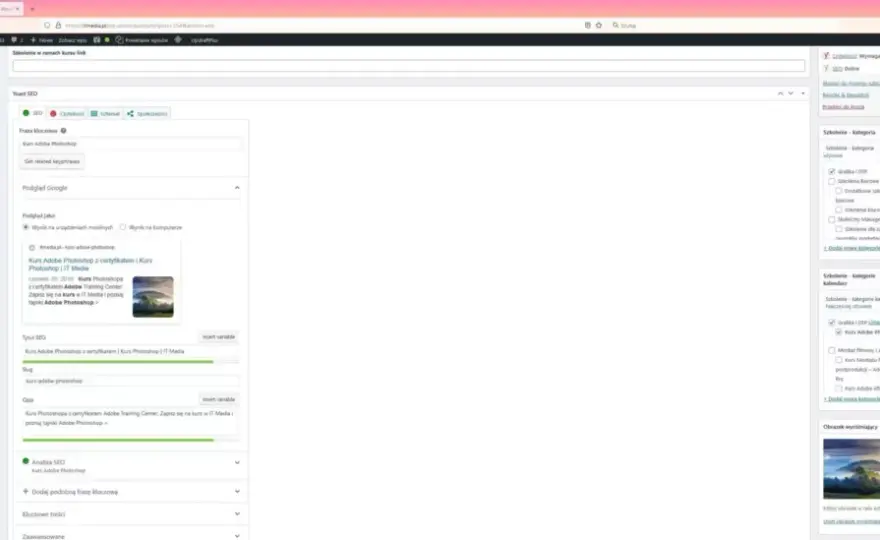Toggle the Szkolenia Biurowe category checkbox
The image size is (880, 540).
pos(832,181)
